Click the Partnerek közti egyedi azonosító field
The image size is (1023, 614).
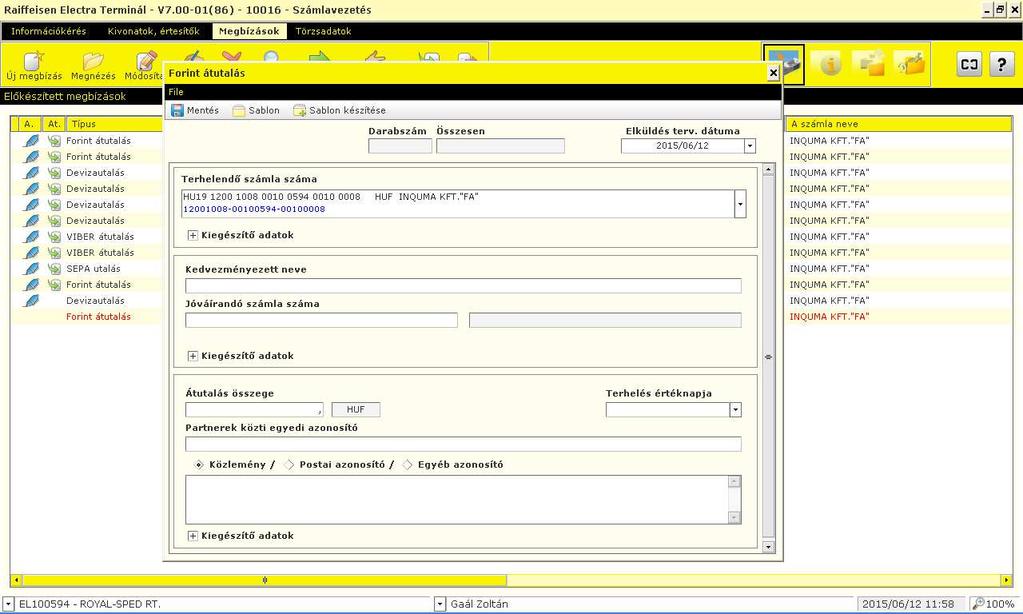click(463, 444)
